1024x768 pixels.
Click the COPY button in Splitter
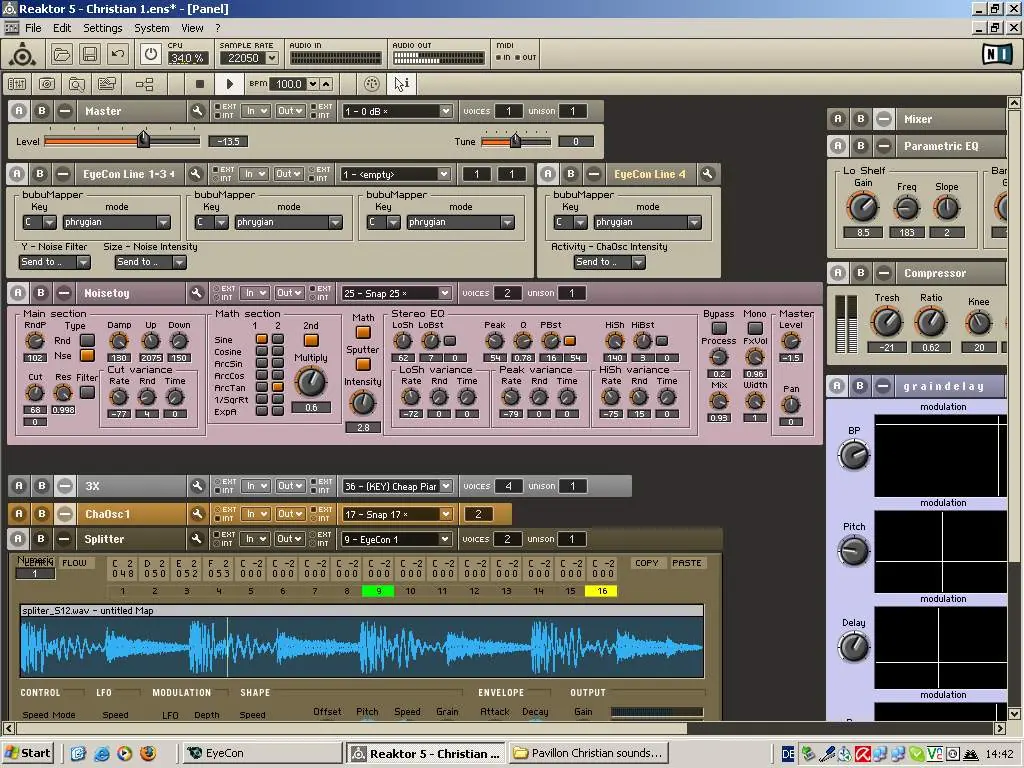click(x=647, y=563)
